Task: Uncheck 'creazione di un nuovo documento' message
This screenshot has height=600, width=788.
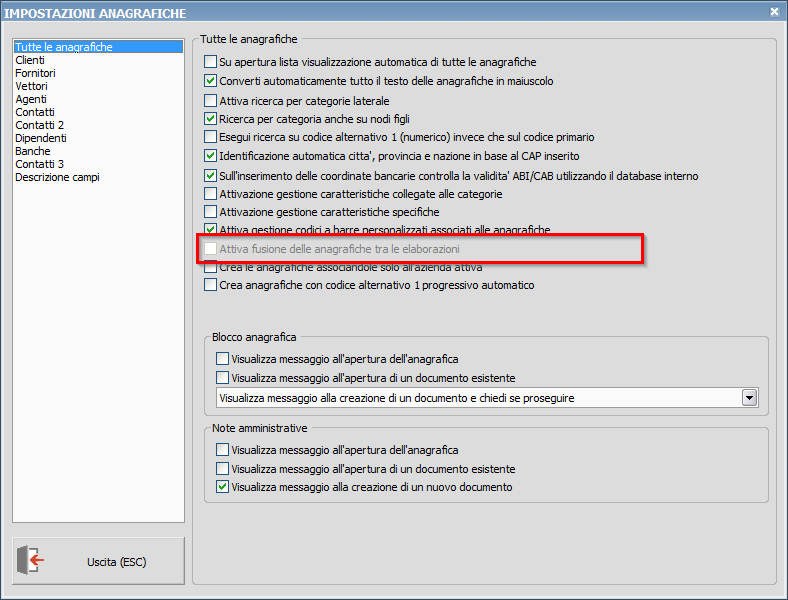Action: [x=222, y=487]
